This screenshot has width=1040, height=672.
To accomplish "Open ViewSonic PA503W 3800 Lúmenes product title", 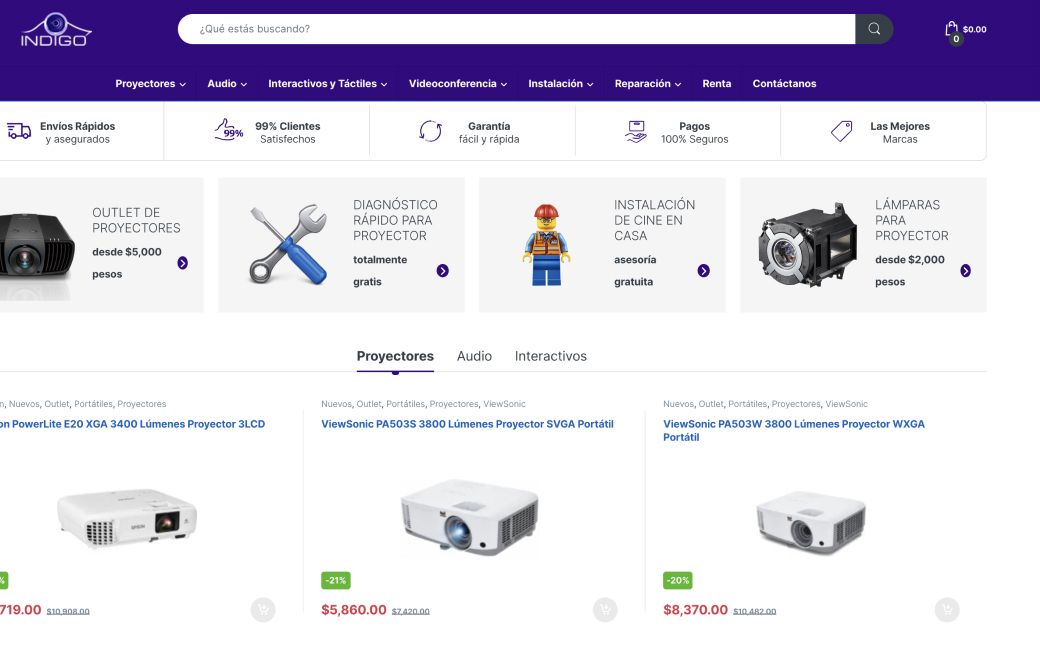I will (794, 431).
